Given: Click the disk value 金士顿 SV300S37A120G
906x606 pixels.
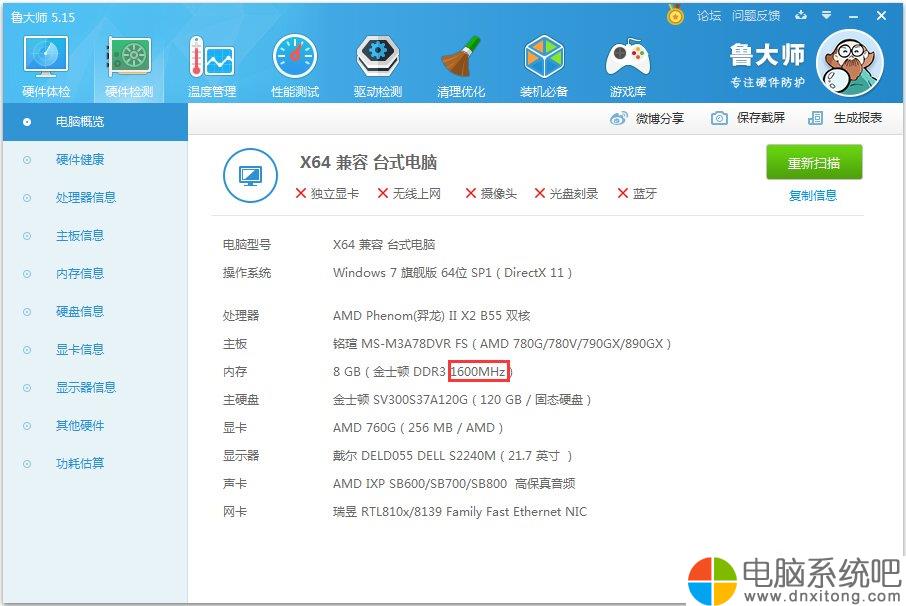Looking at the screenshot, I should [462, 400].
